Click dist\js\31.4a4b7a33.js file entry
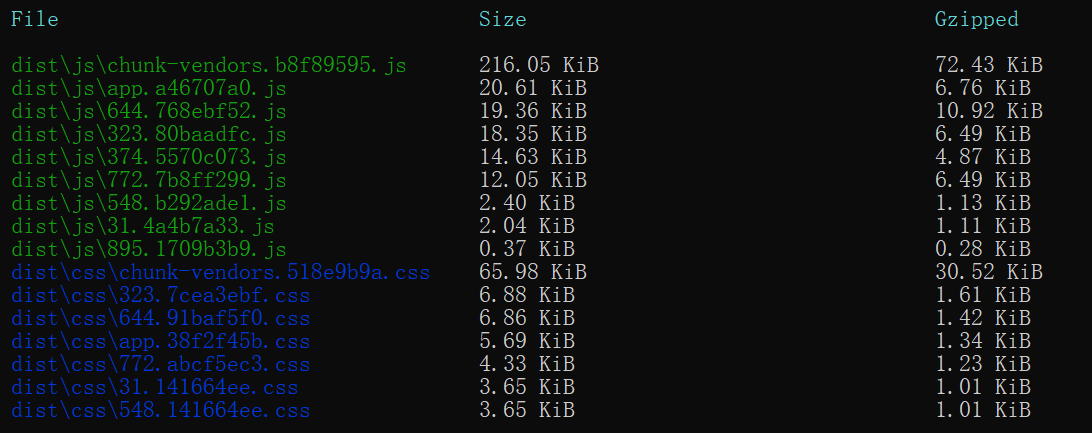The image size is (1092, 433). pos(143,226)
